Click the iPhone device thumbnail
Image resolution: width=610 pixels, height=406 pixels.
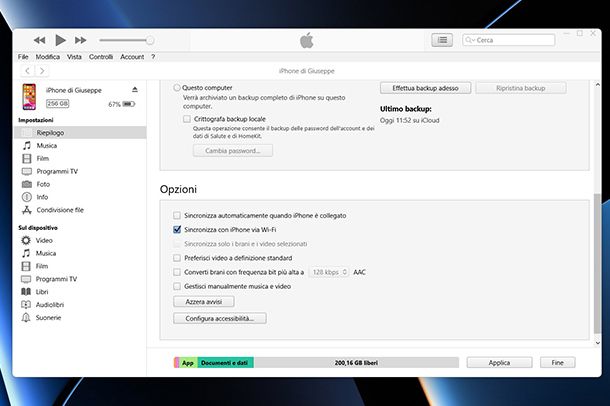pos(29,96)
